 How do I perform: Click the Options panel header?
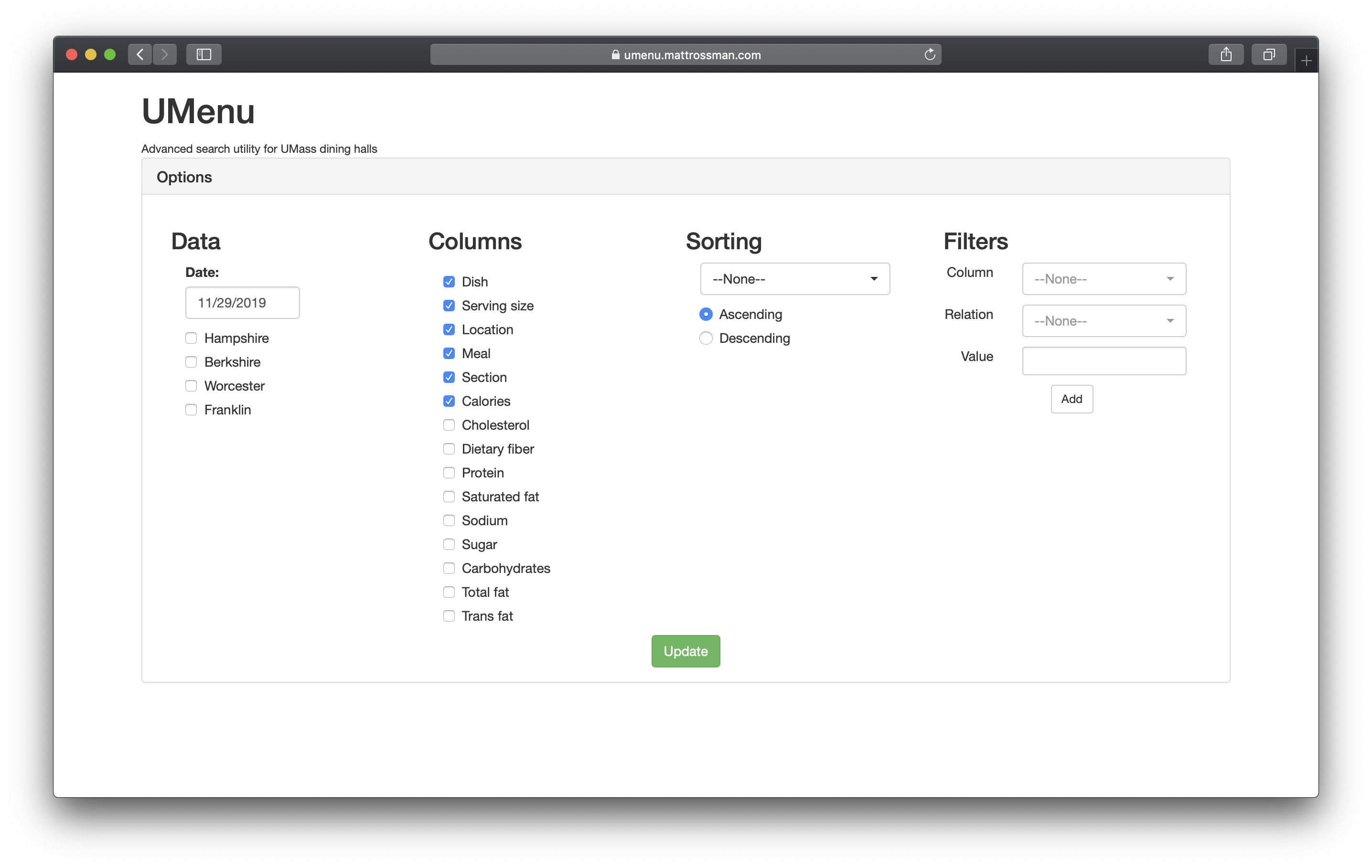pyautogui.click(x=686, y=177)
